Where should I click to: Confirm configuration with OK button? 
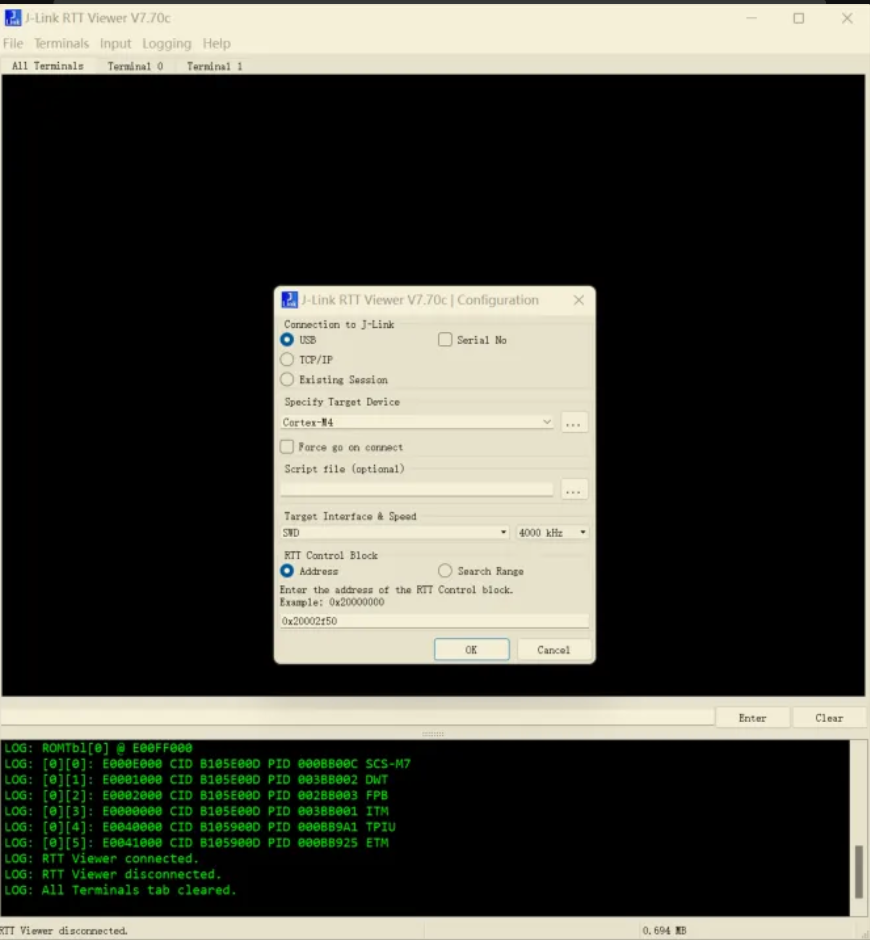472,650
